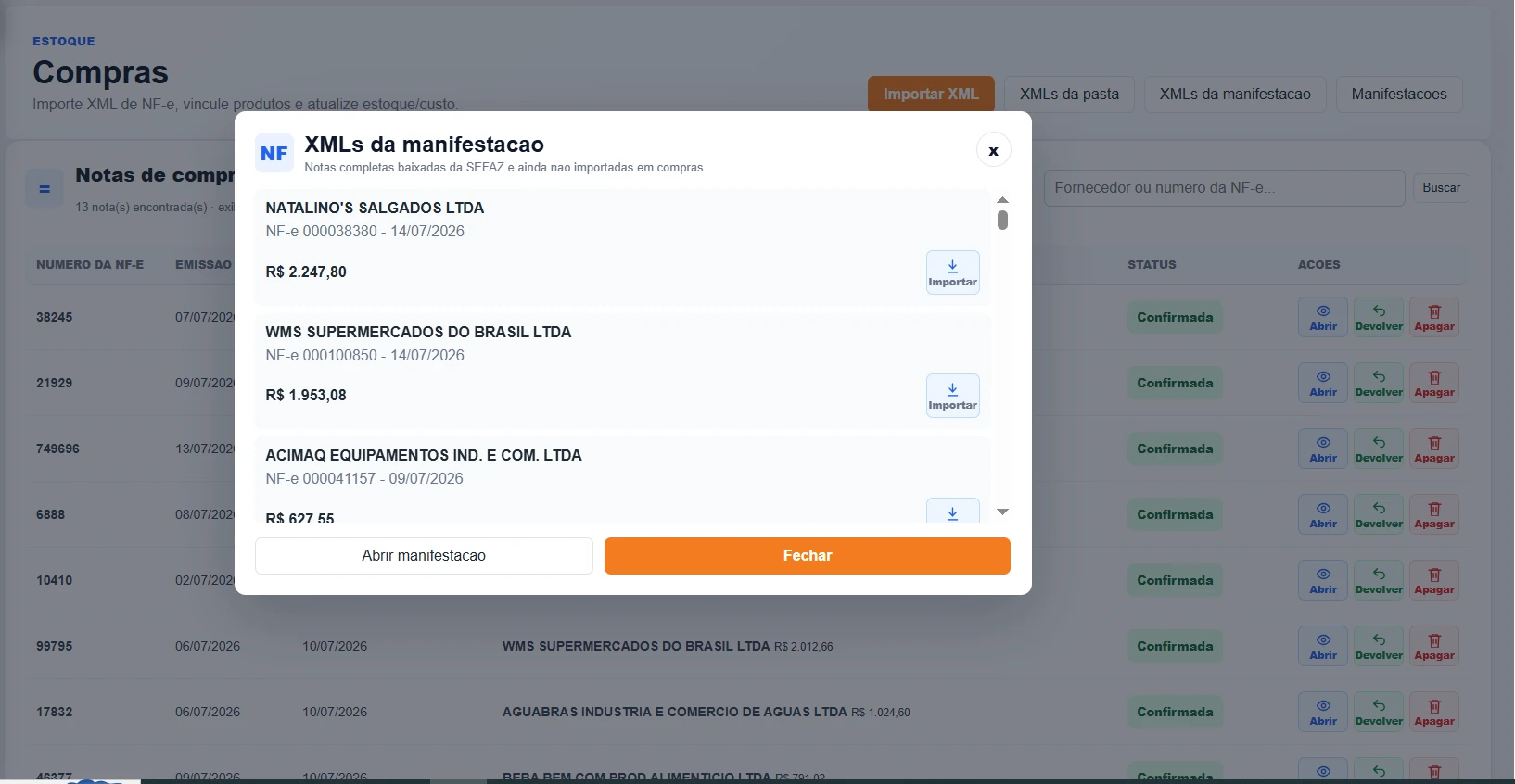Click the Importar XML button
The image size is (1515, 784).
931,95
